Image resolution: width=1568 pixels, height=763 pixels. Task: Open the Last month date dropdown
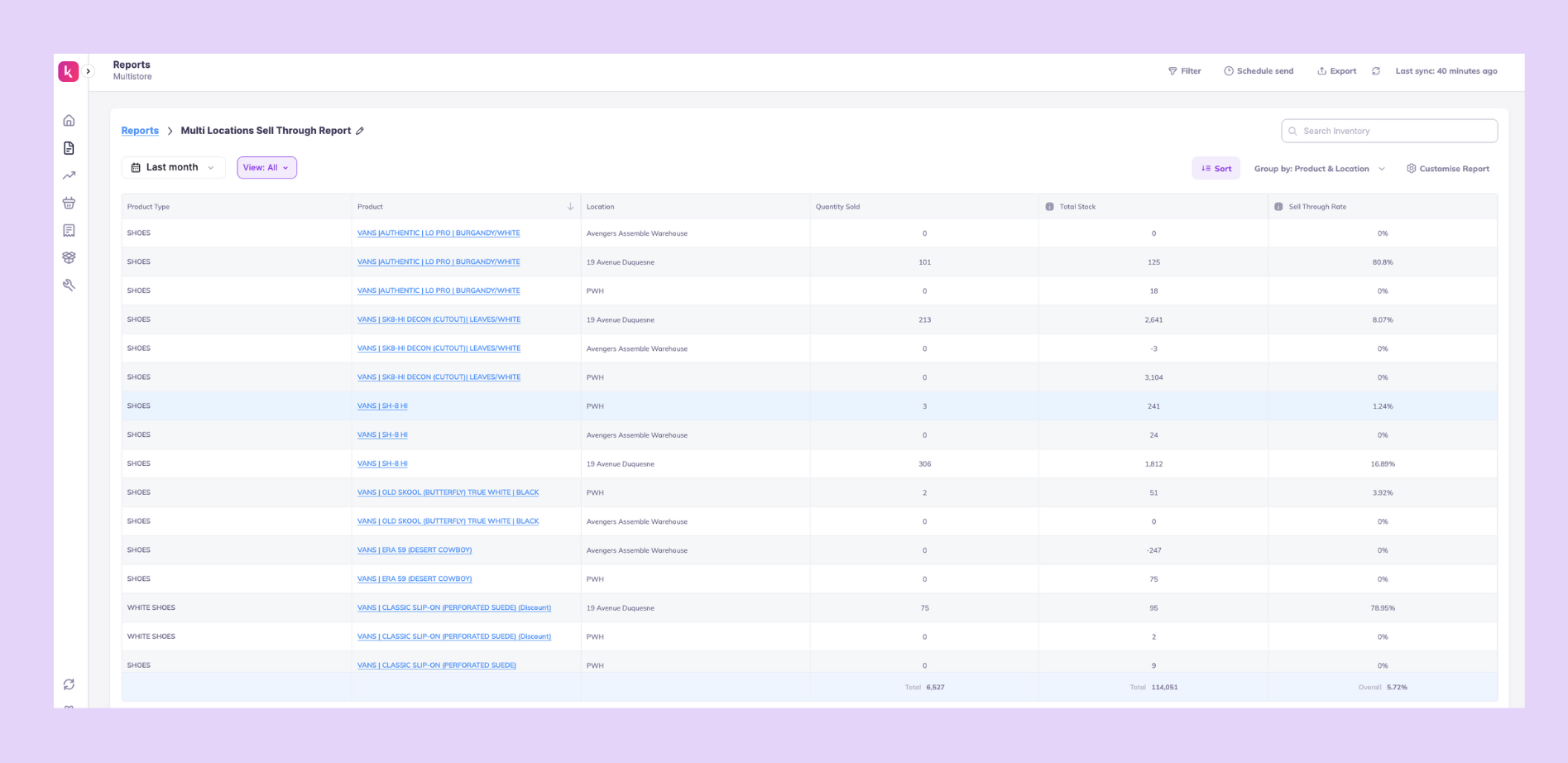[173, 167]
